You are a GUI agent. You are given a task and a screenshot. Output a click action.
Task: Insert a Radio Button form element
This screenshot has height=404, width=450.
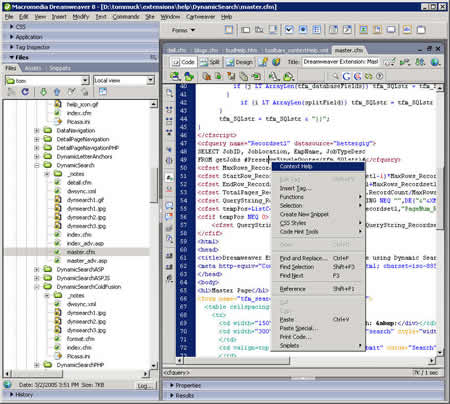click(x=303, y=30)
